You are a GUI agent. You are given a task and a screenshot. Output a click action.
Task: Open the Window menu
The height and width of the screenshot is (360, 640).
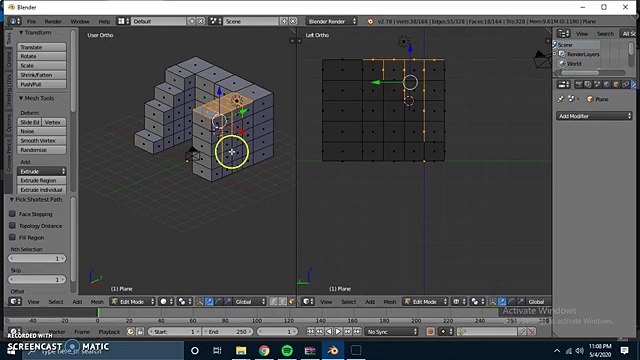(x=80, y=21)
